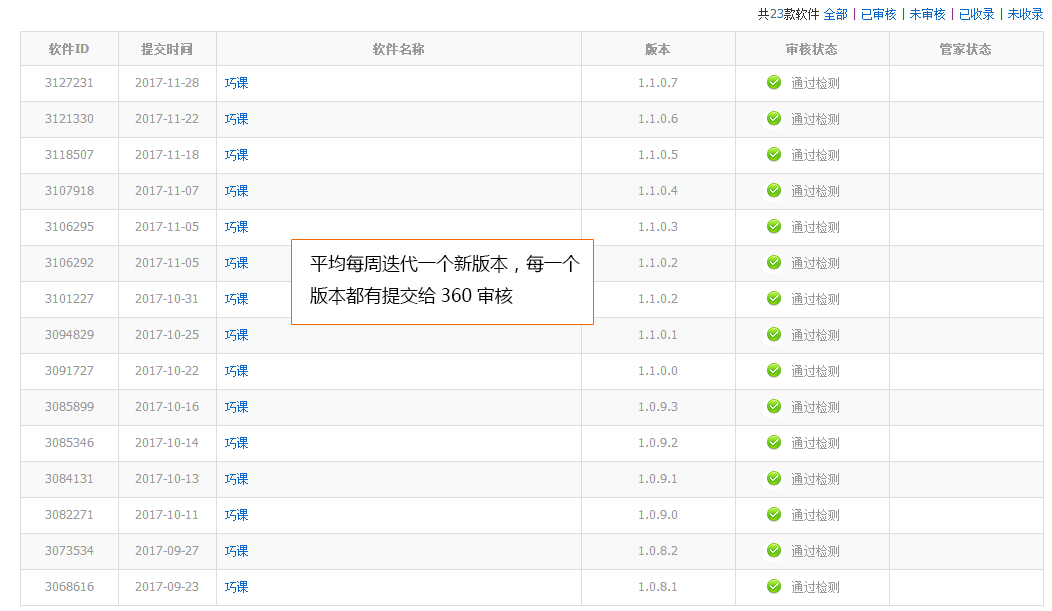Open 巧课 link for ID 3073534
The width and height of the screenshot is (1052, 611).
tap(236, 551)
